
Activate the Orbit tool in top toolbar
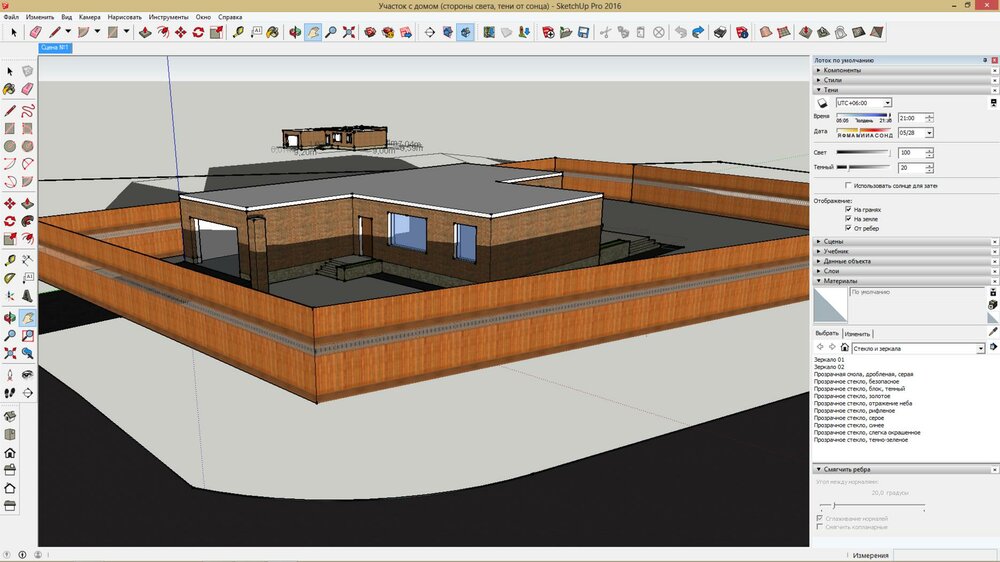pos(295,32)
